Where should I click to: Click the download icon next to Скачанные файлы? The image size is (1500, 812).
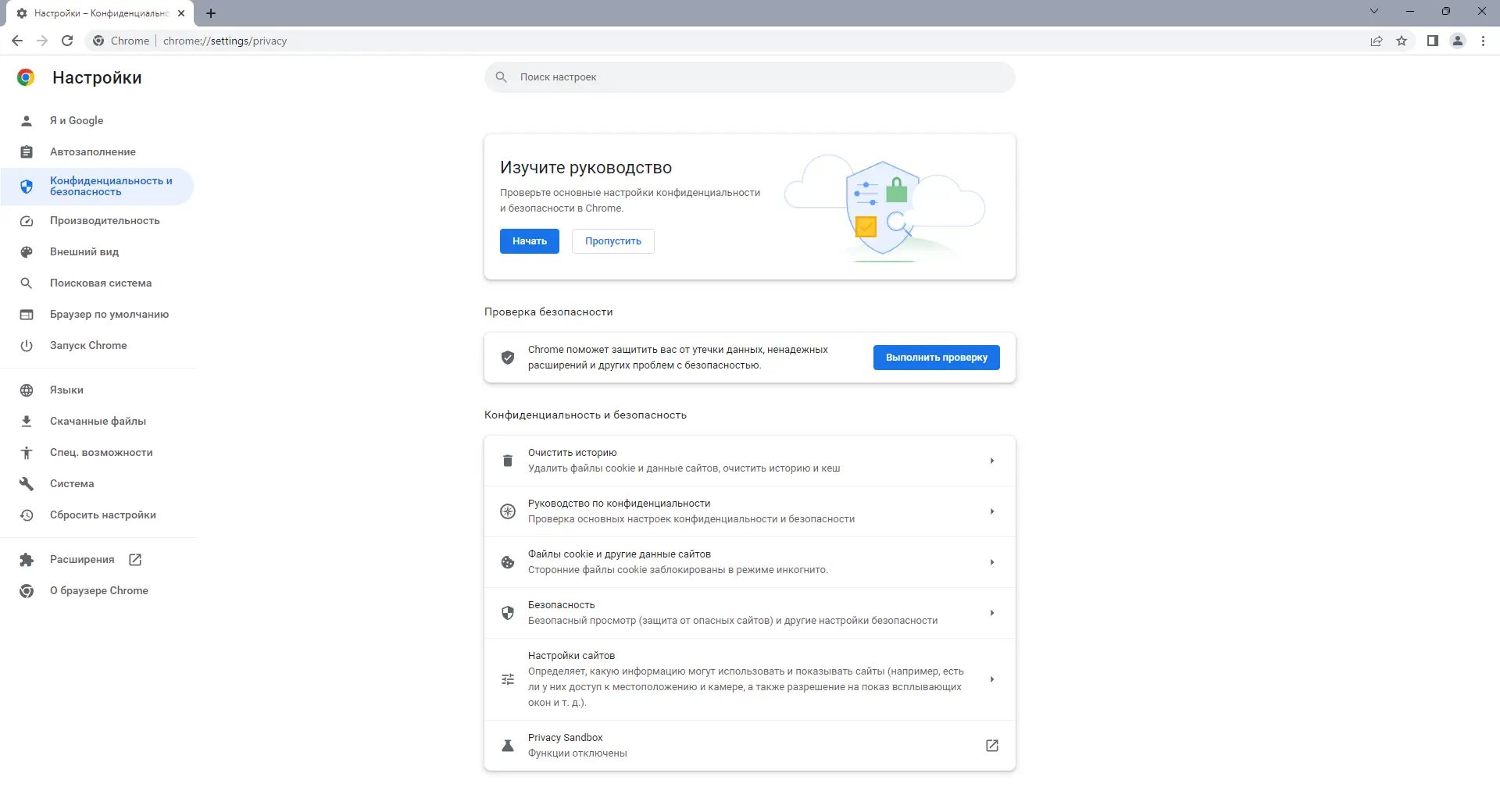click(x=27, y=421)
